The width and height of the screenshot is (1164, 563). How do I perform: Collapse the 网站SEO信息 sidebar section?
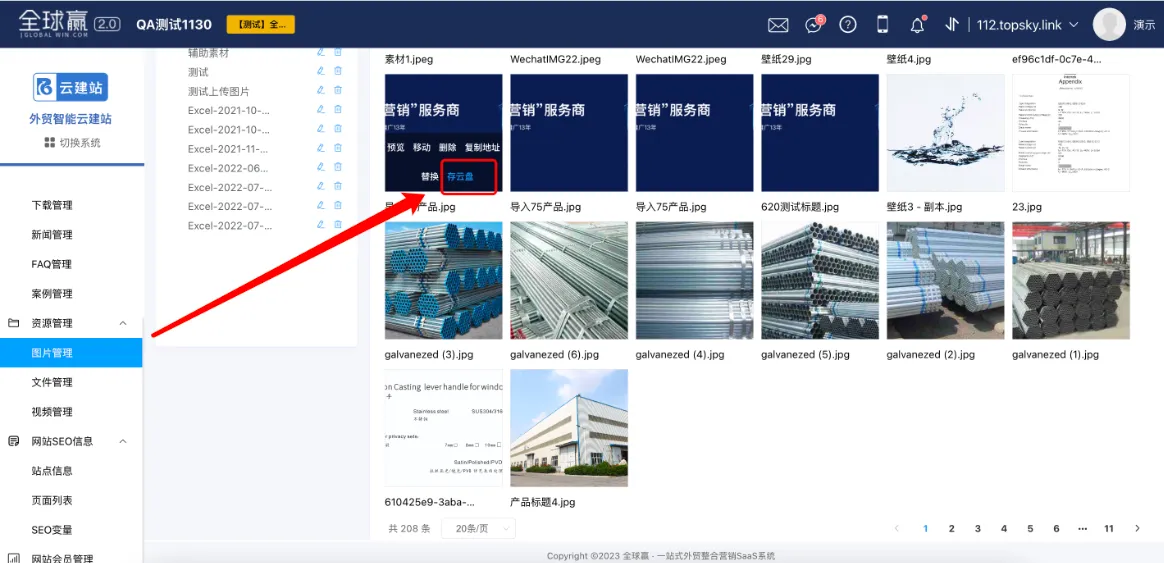coord(123,442)
